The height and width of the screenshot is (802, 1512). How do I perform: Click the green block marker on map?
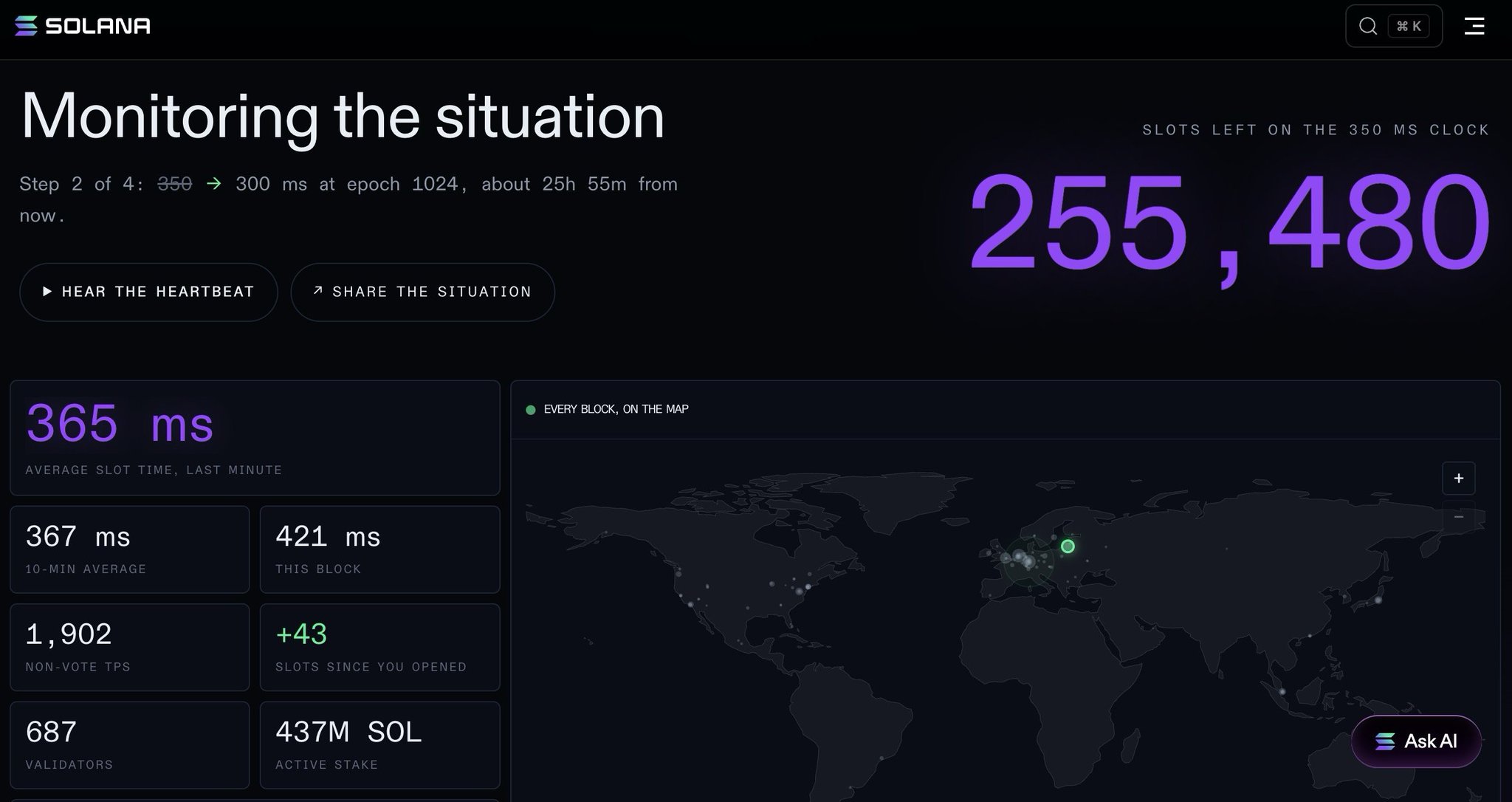(x=1068, y=546)
